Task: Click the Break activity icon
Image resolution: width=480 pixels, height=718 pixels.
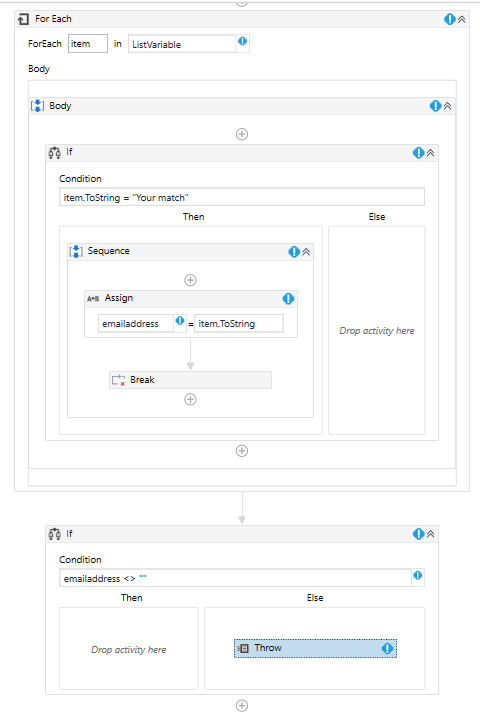Action: point(119,380)
